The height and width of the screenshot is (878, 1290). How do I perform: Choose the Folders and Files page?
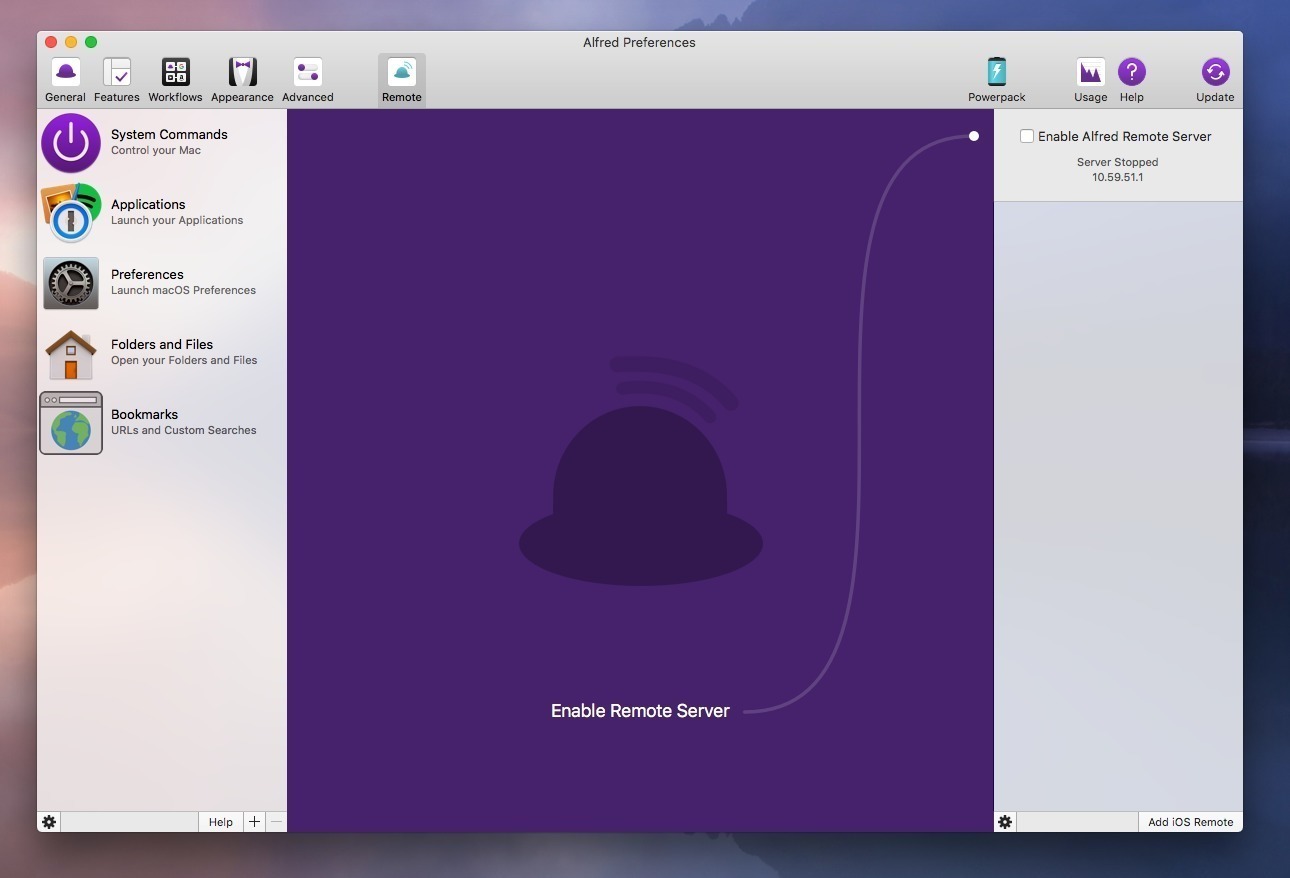[x=162, y=353]
